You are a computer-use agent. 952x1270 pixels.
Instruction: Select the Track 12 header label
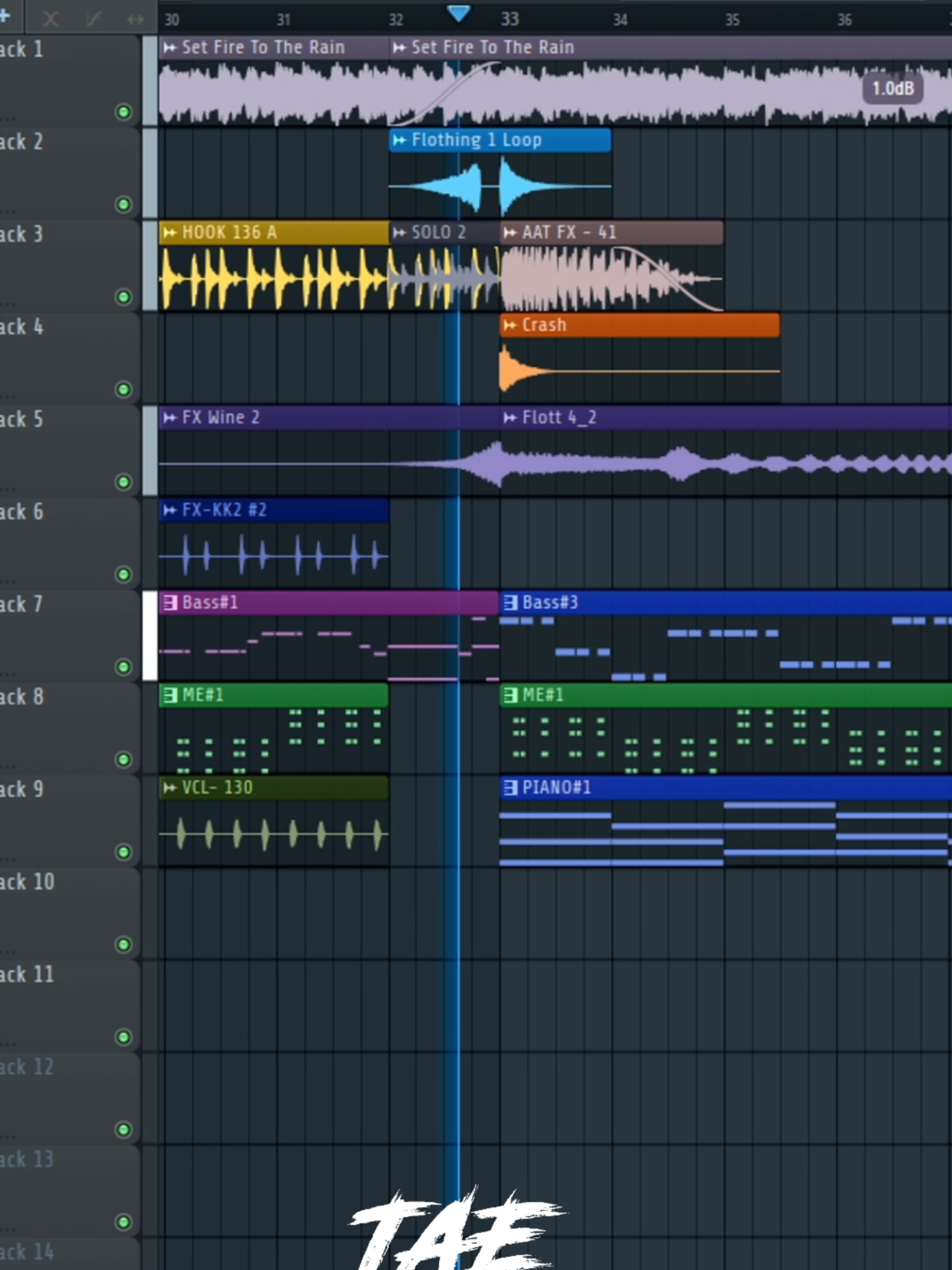[27, 1067]
